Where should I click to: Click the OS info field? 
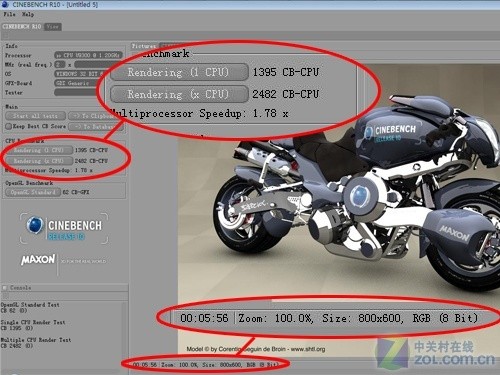click(79, 74)
